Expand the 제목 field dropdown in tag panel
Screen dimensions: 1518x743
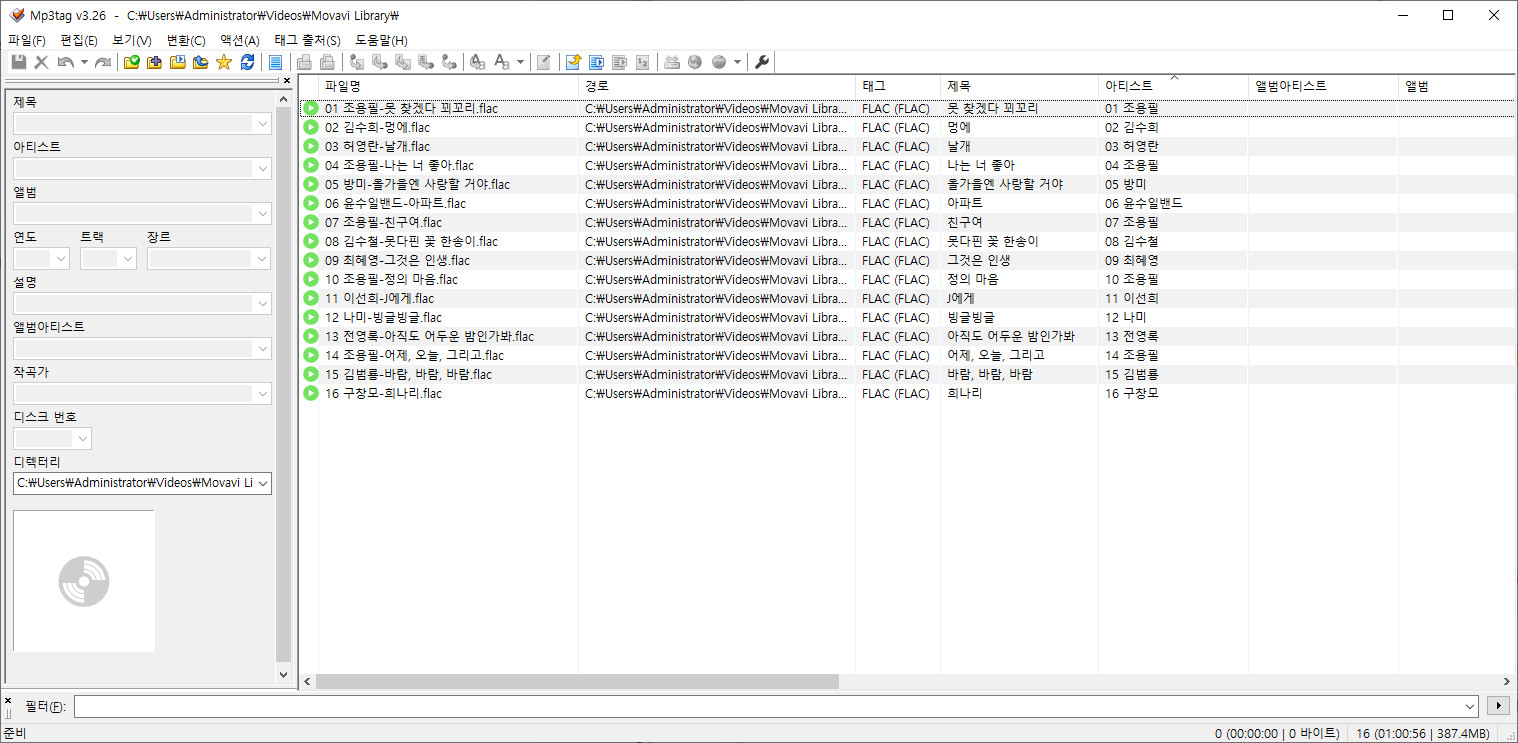click(263, 124)
